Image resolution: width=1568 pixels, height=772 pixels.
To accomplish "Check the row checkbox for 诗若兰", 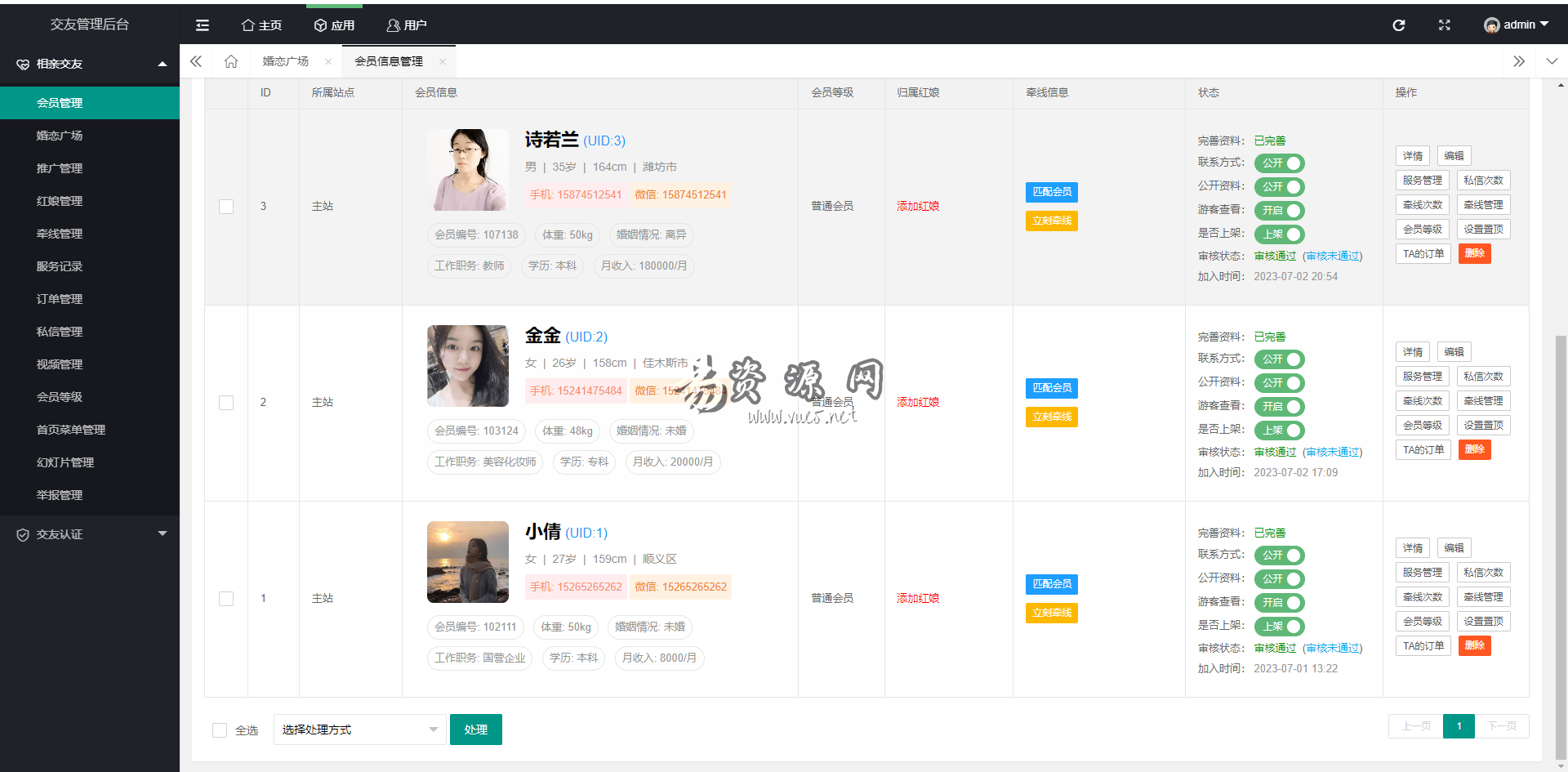I will point(226,207).
